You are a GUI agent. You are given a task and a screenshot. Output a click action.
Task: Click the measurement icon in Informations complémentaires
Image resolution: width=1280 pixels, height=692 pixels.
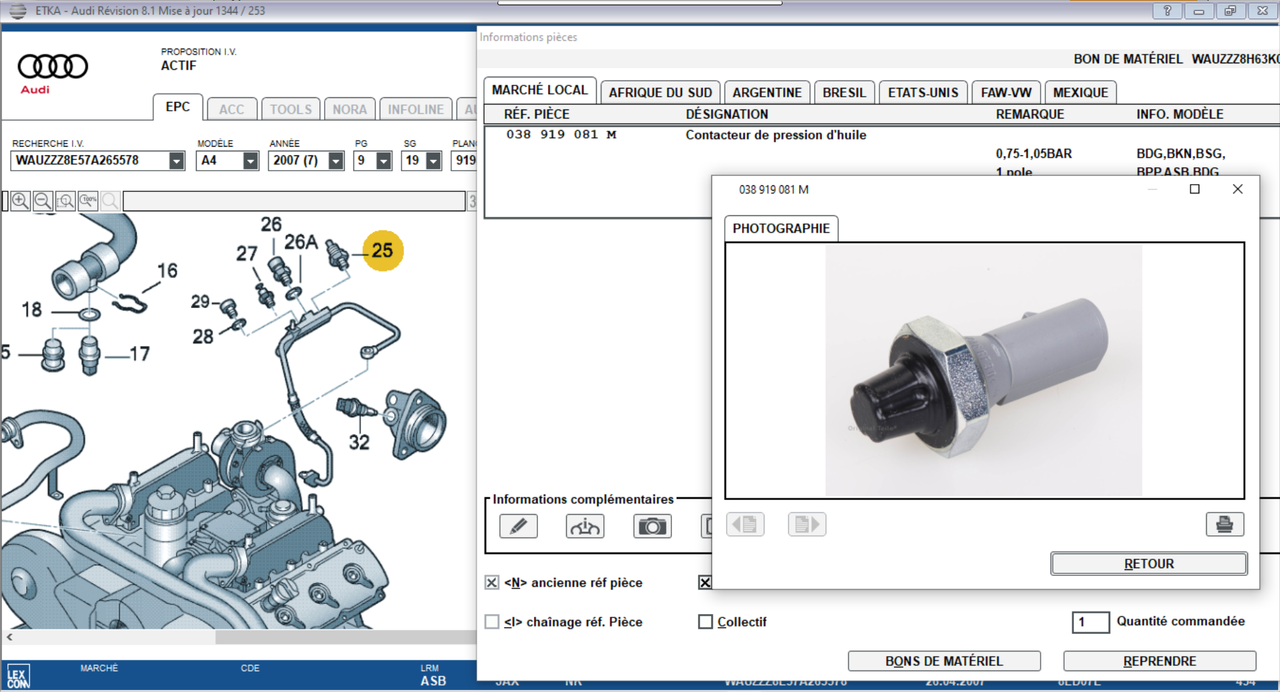(585, 525)
